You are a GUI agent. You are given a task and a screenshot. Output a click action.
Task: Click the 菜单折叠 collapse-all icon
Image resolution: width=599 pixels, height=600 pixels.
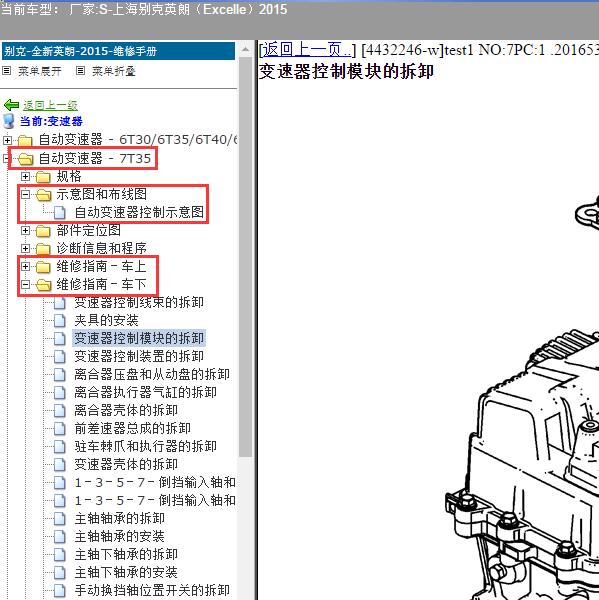(x=80, y=71)
